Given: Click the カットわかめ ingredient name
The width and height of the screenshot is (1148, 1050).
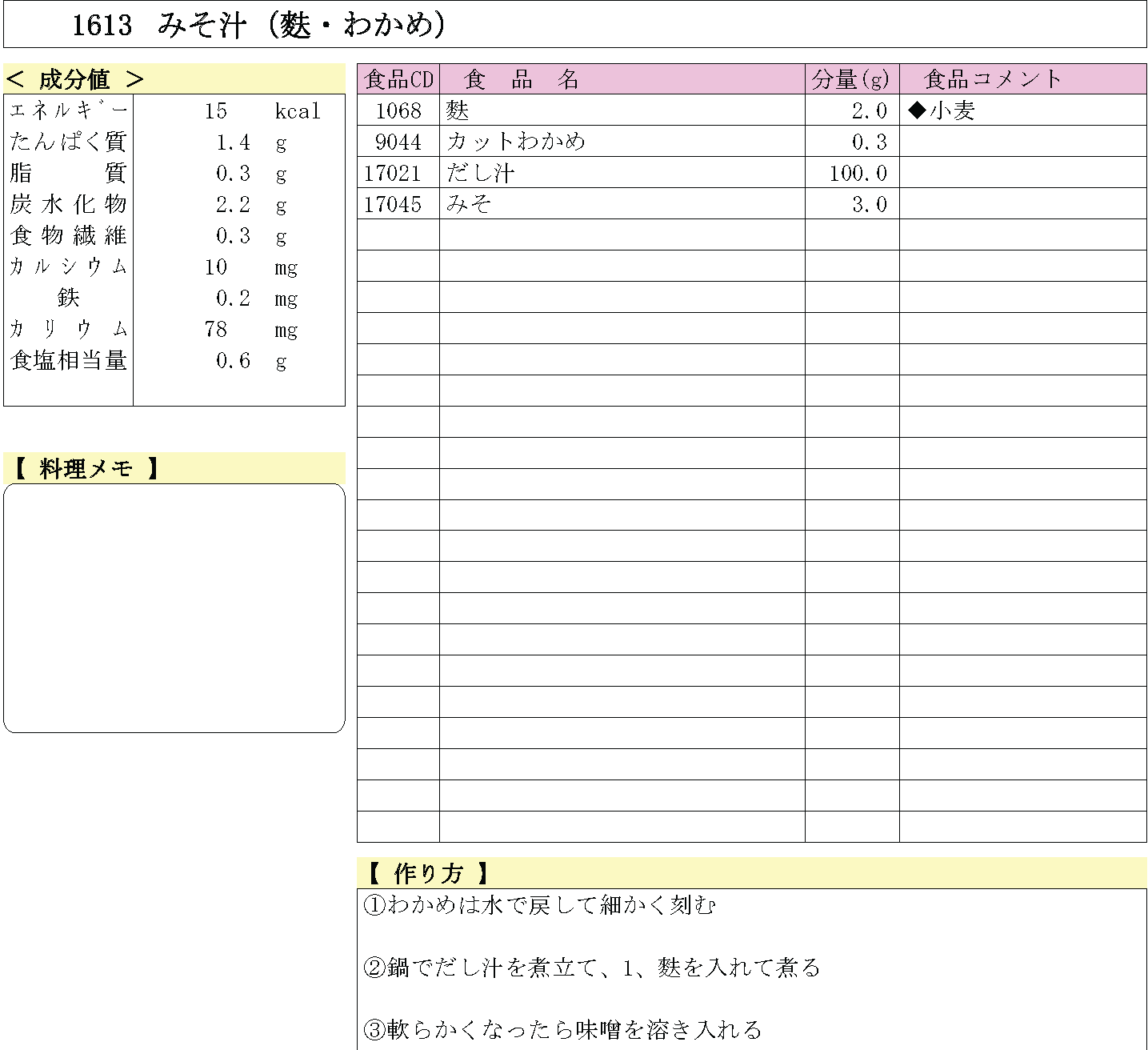Looking at the screenshot, I should (516, 142).
